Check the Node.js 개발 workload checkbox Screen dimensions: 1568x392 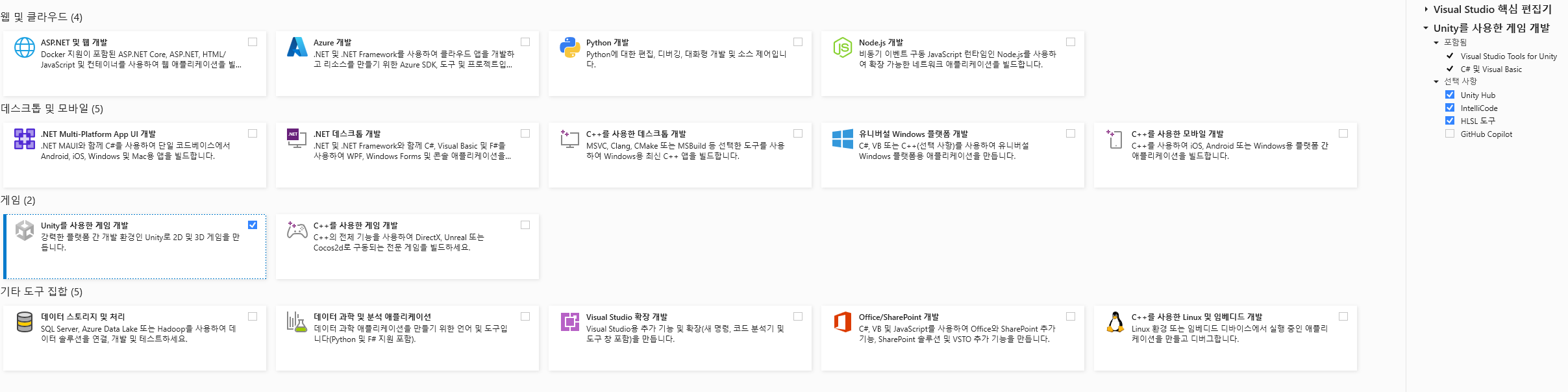[1071, 42]
